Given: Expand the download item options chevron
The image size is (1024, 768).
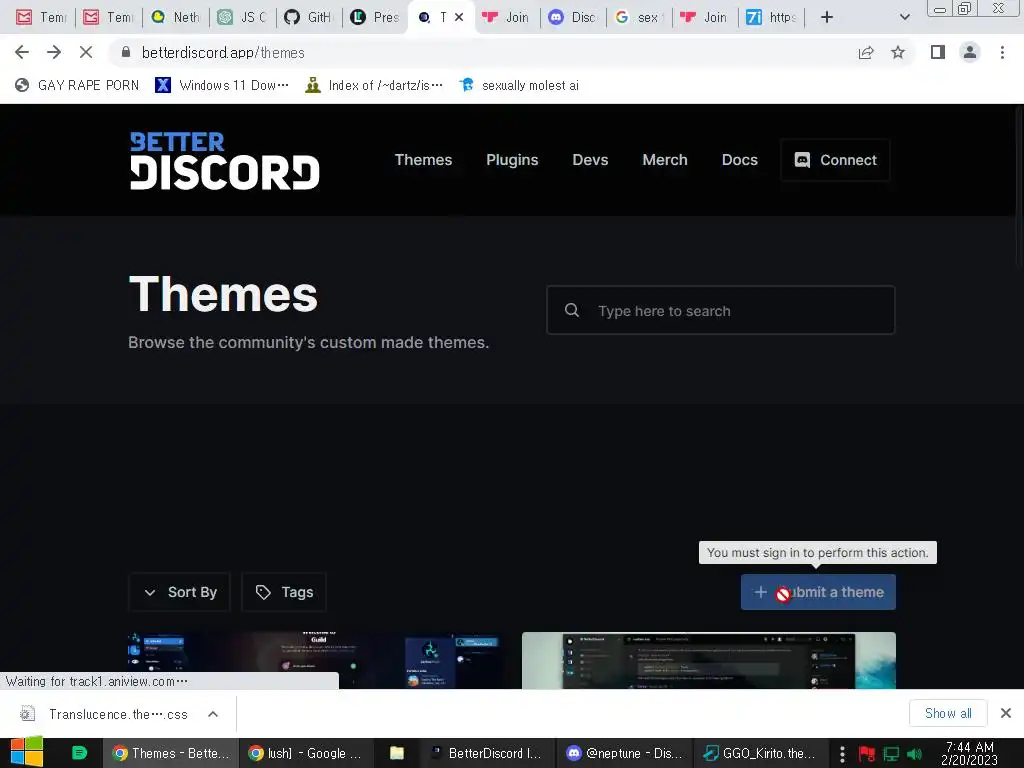Looking at the screenshot, I should (x=213, y=714).
